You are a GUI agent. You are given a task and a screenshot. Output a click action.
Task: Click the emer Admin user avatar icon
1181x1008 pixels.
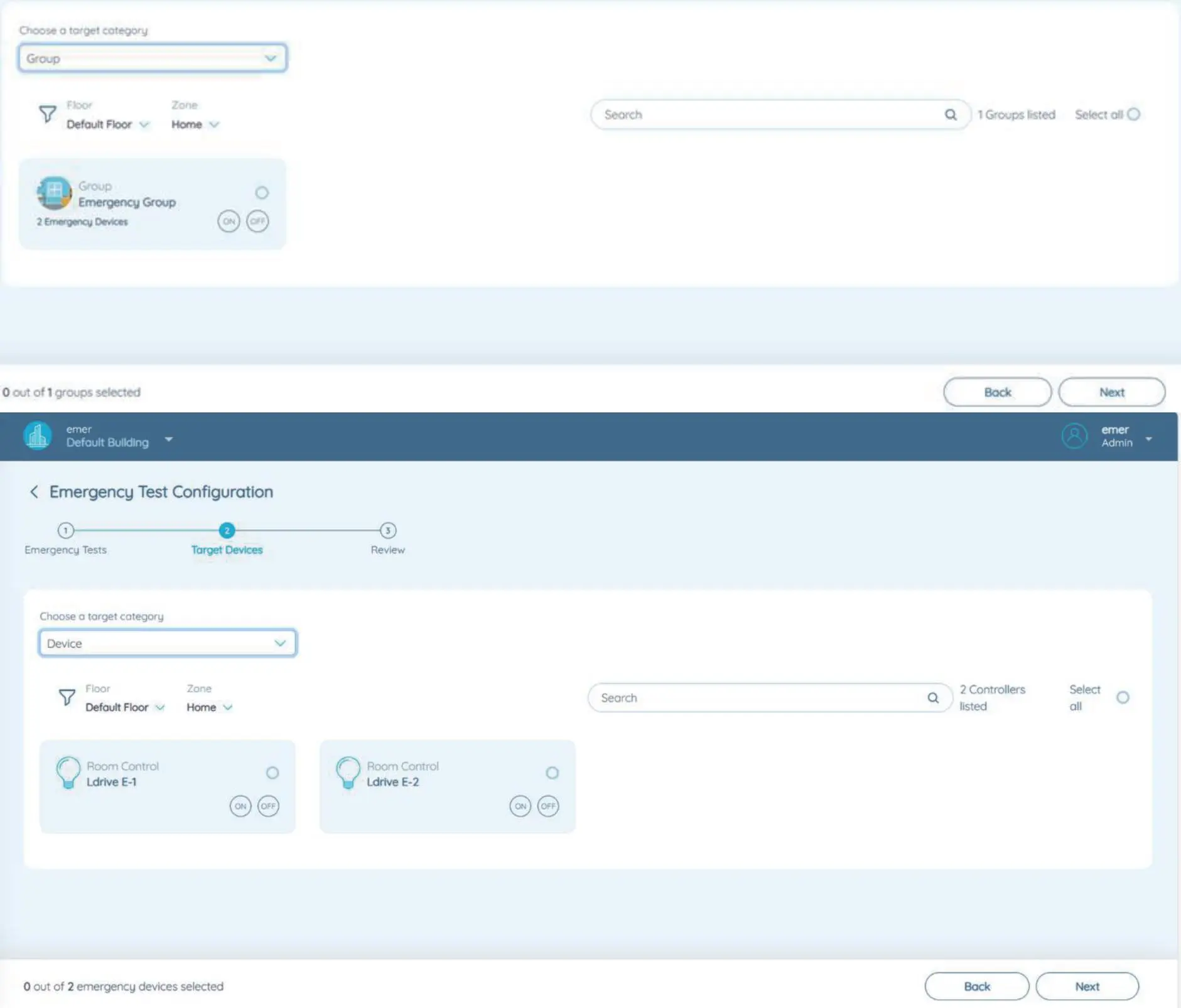[x=1074, y=436]
